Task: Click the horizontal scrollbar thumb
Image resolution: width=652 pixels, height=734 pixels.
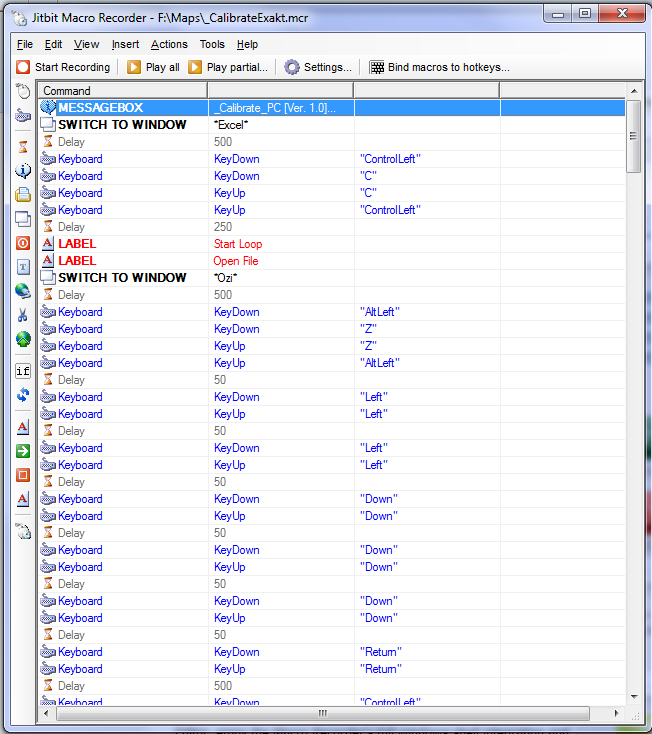Action: click(322, 713)
